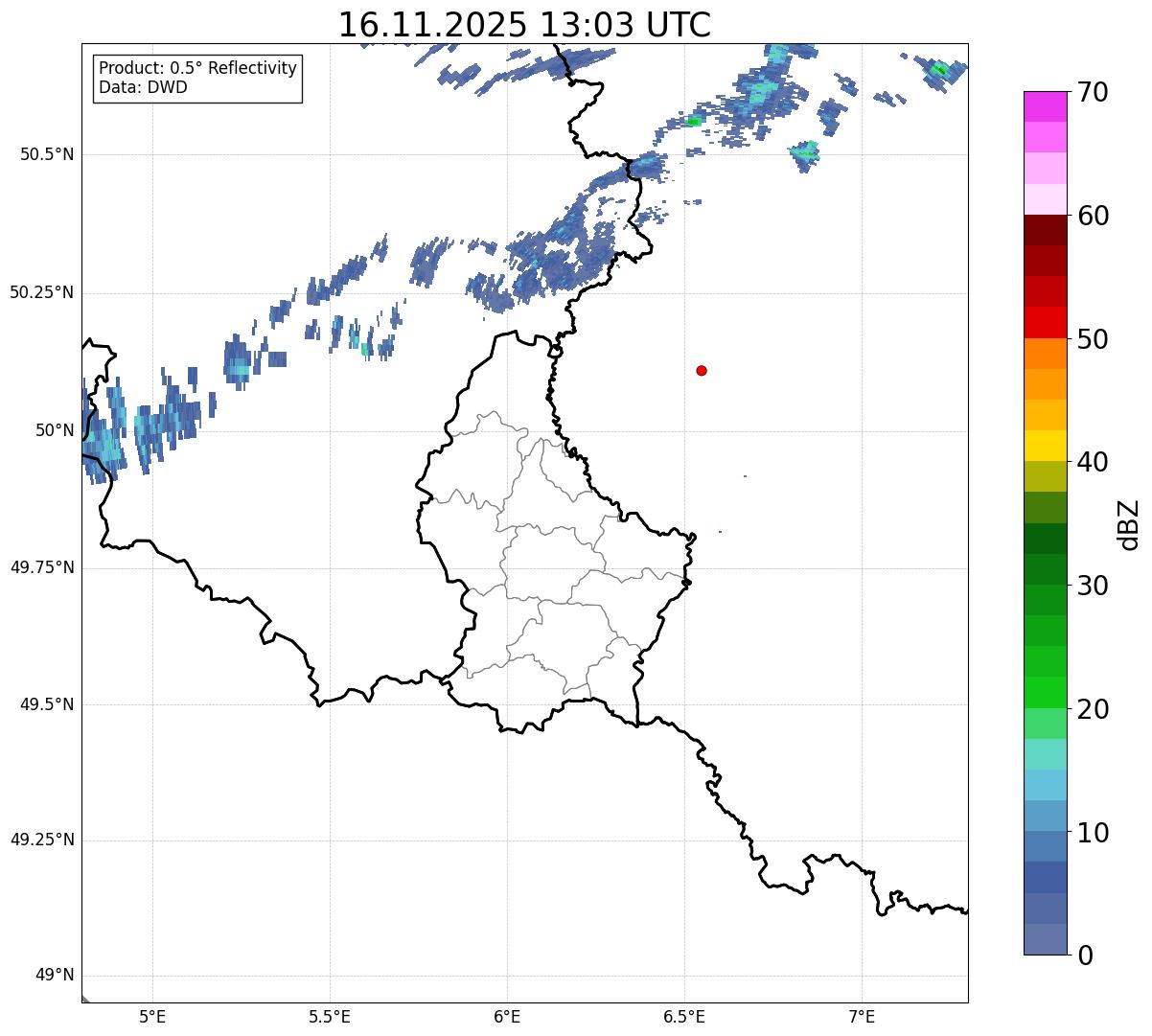Click the colorbar tick label 60

(1092, 216)
